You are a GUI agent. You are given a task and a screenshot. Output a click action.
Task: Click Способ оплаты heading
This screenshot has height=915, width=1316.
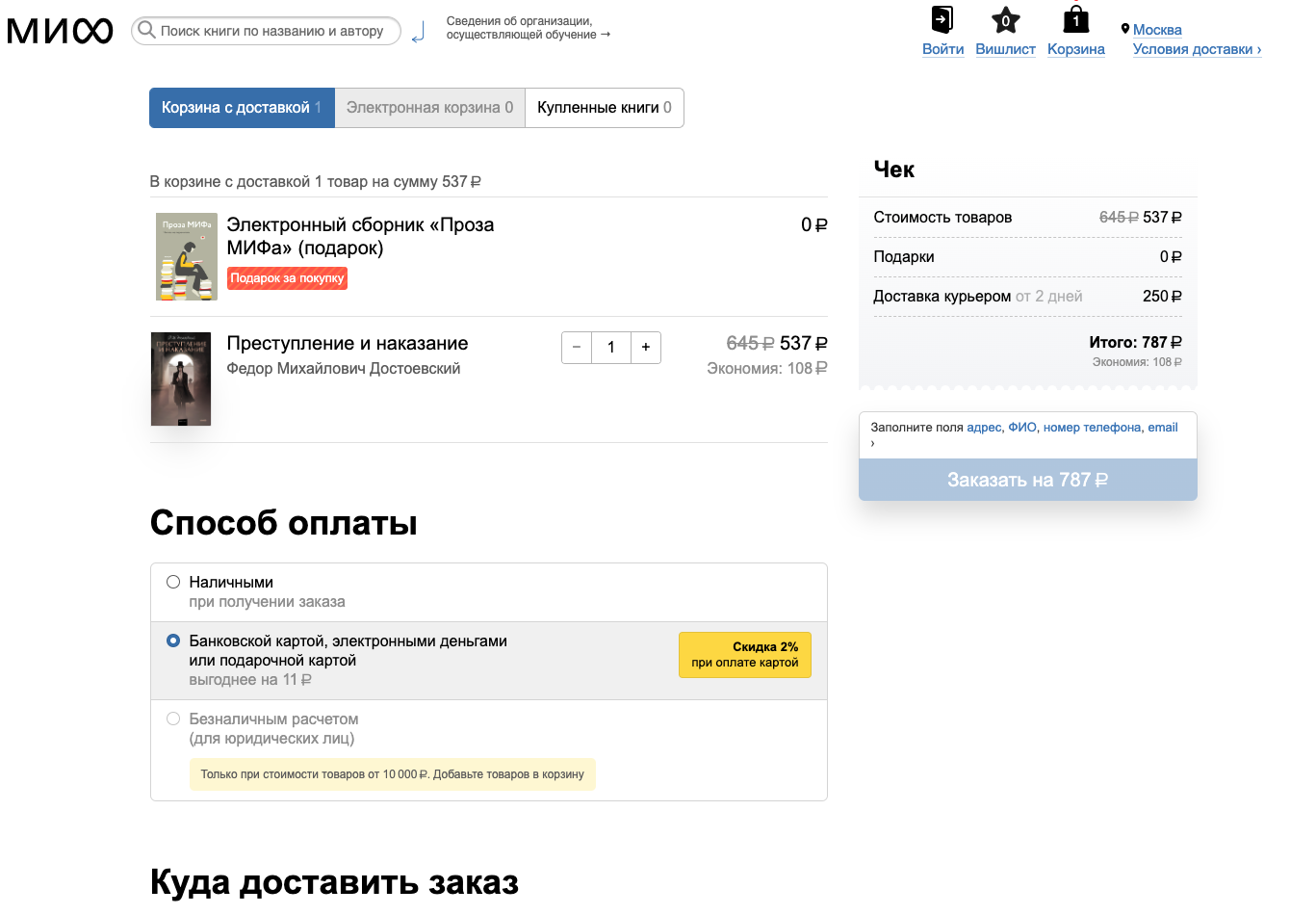pos(284,523)
